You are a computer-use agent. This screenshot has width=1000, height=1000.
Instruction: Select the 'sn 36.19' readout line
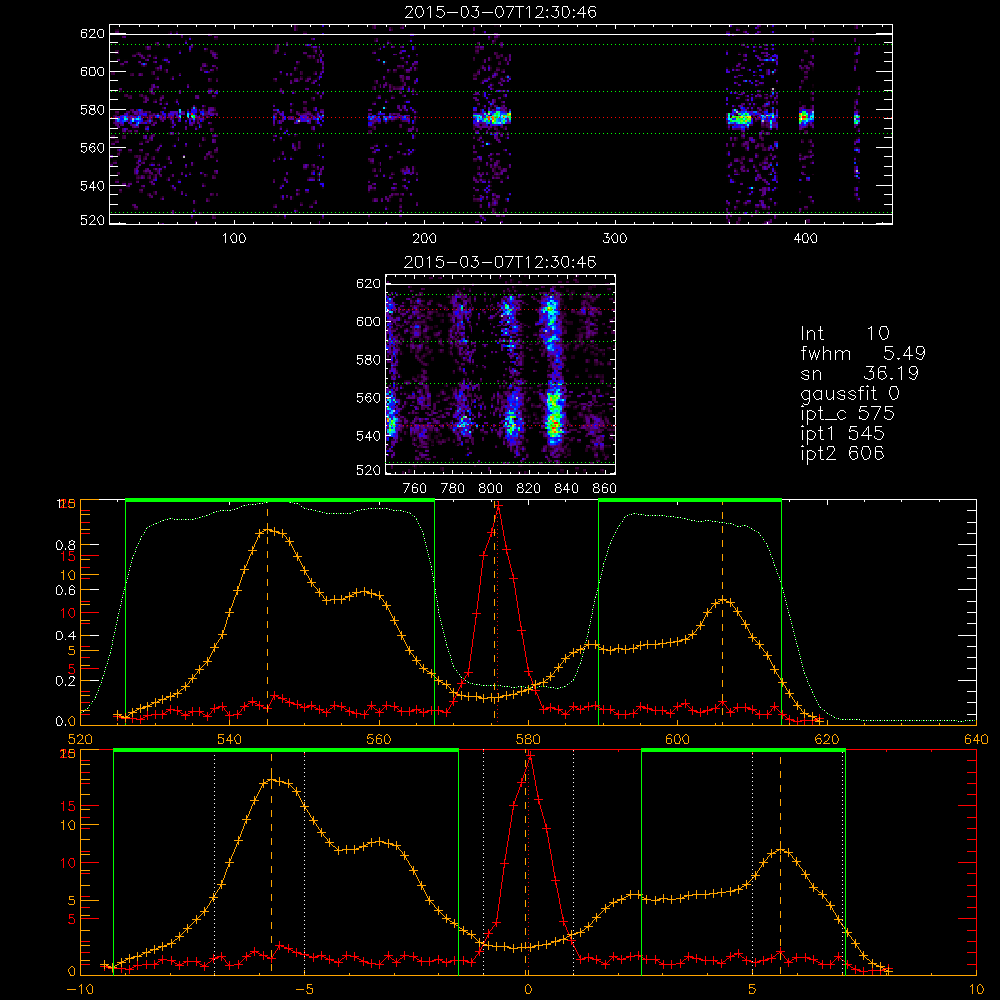[x=860, y=373]
